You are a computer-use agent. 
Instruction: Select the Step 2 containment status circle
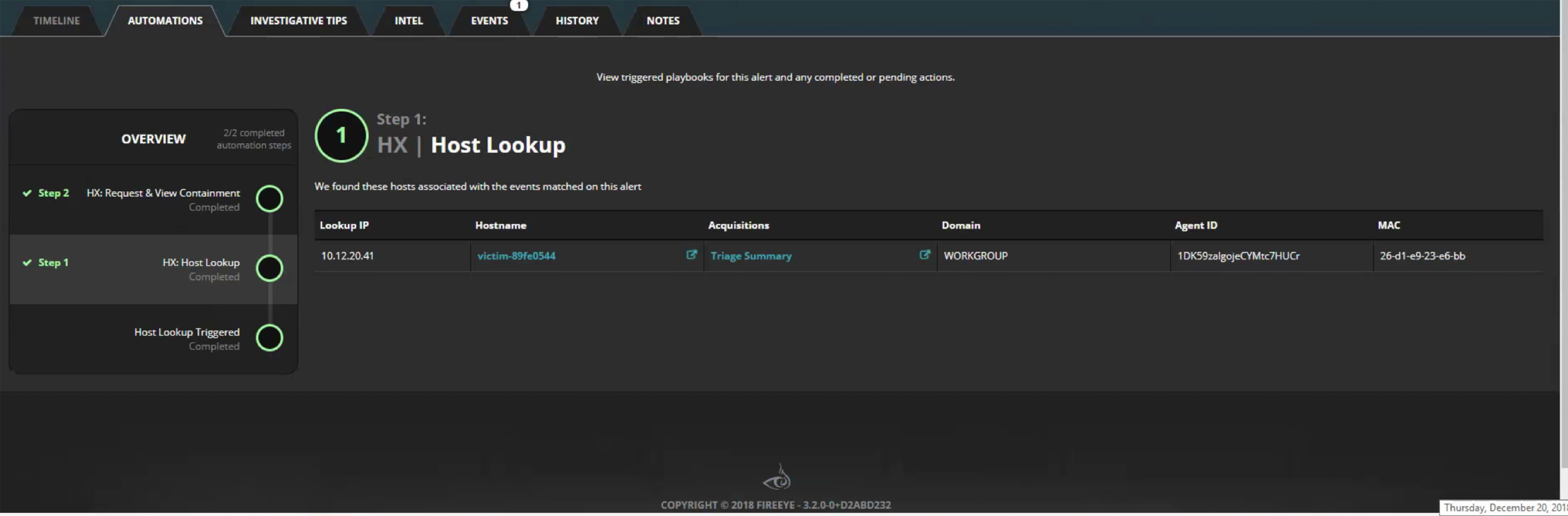pos(269,199)
